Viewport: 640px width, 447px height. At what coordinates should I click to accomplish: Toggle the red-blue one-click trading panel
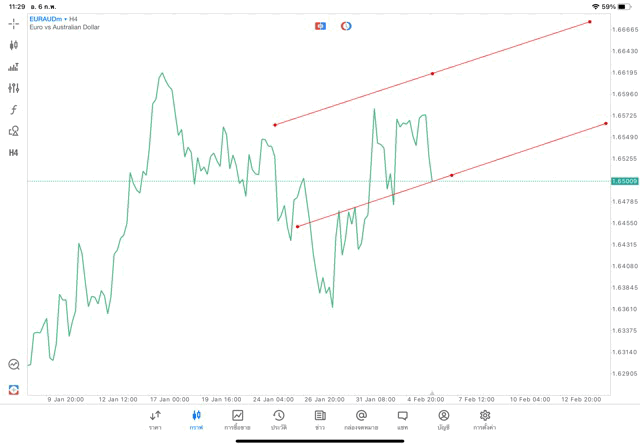320,26
